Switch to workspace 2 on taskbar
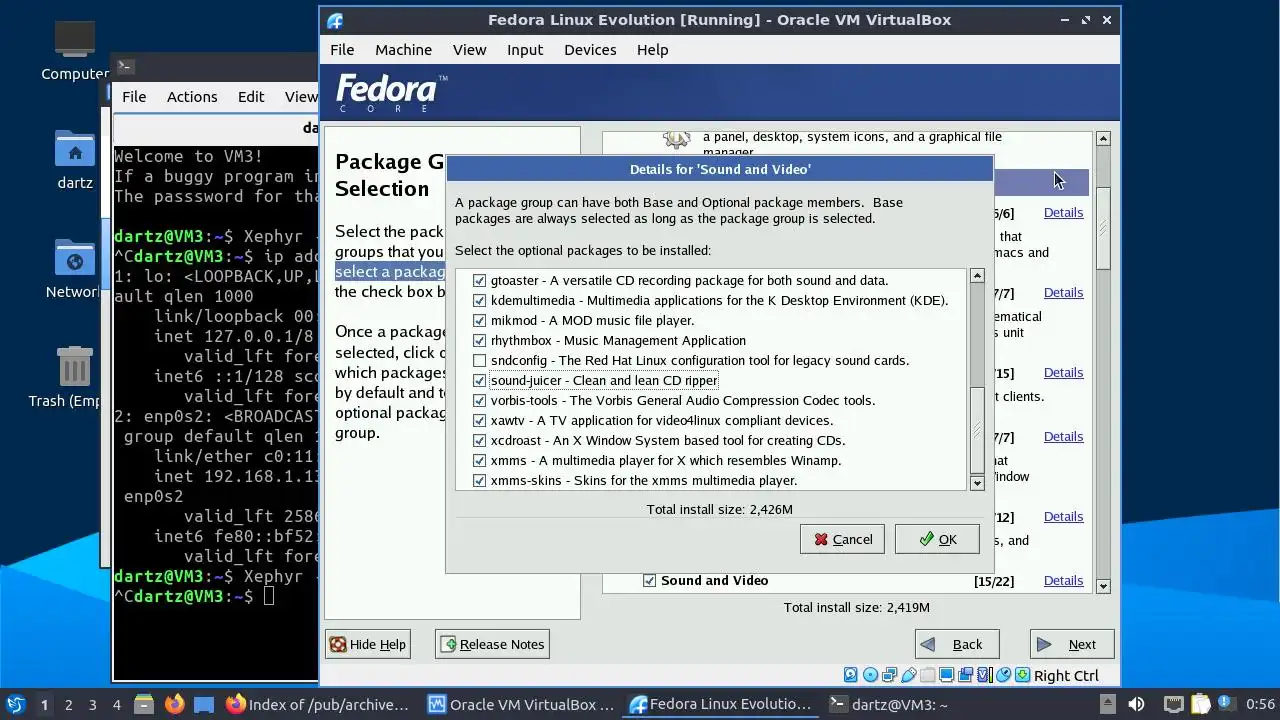Image resolution: width=1280 pixels, height=720 pixels. coord(68,704)
